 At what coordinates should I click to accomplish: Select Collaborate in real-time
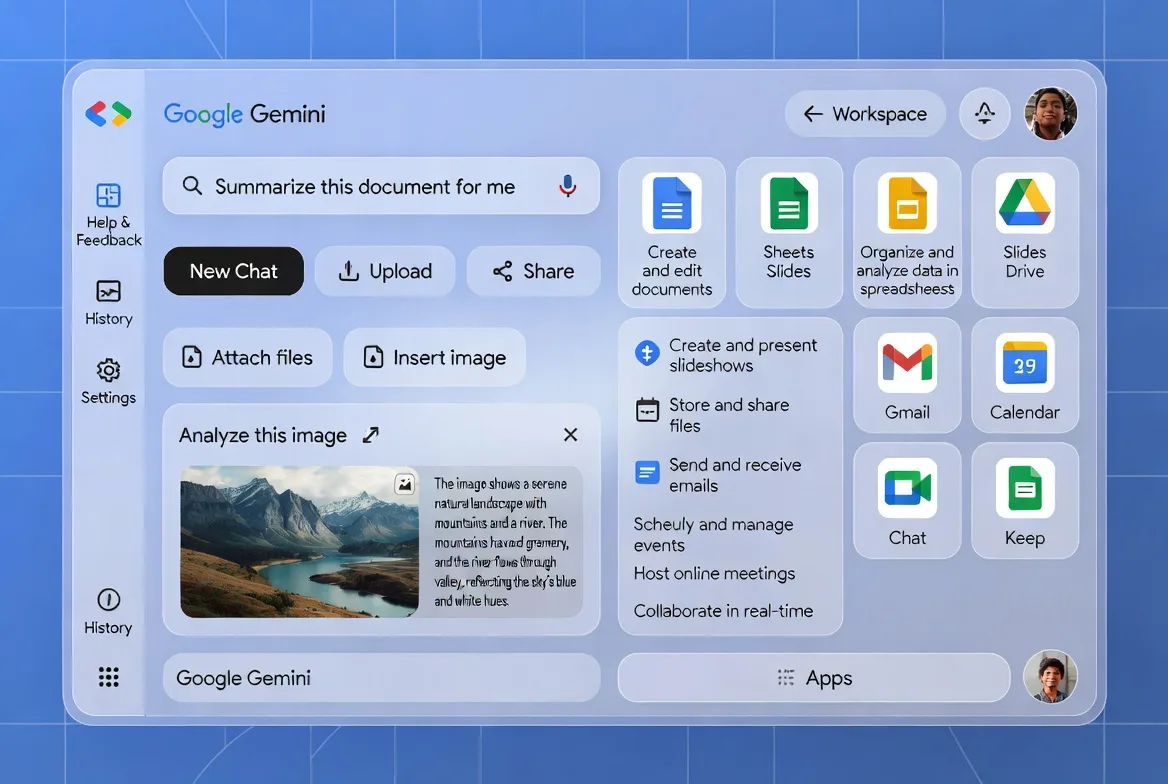[x=723, y=610]
